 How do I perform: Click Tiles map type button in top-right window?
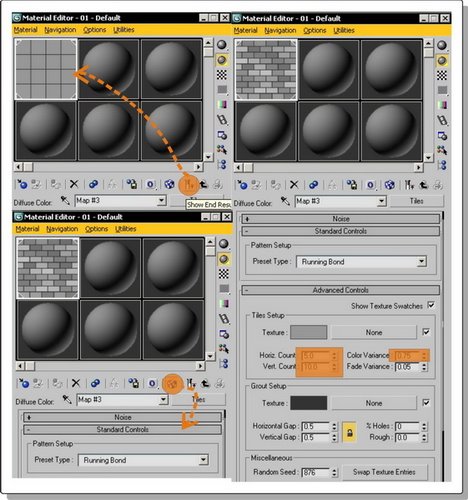[416, 201]
